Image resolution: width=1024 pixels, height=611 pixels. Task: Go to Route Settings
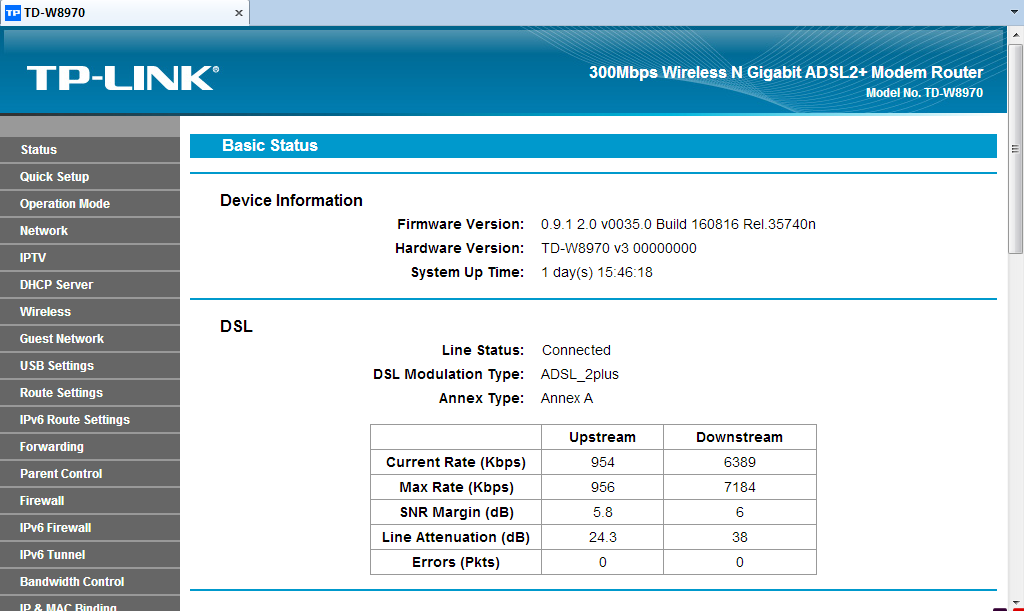click(x=89, y=392)
